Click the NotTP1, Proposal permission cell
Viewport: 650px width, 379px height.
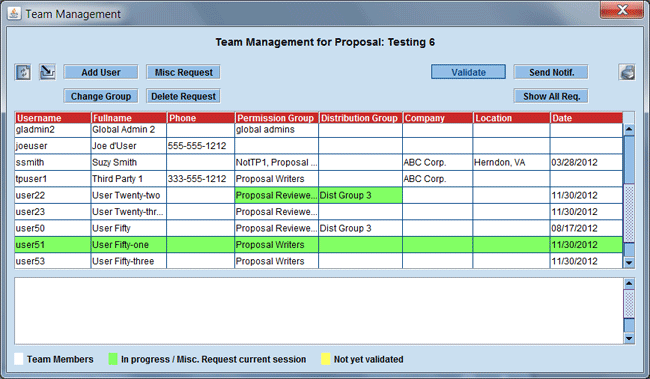(x=276, y=163)
